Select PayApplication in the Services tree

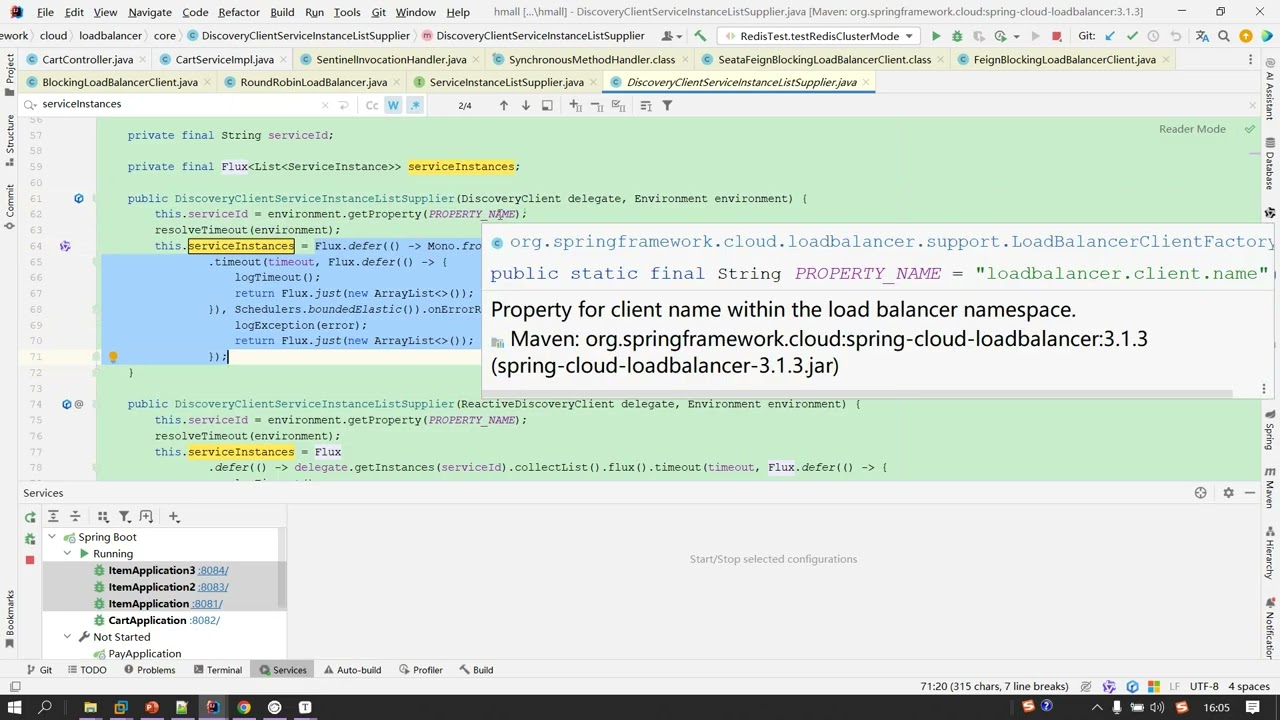[145, 654]
